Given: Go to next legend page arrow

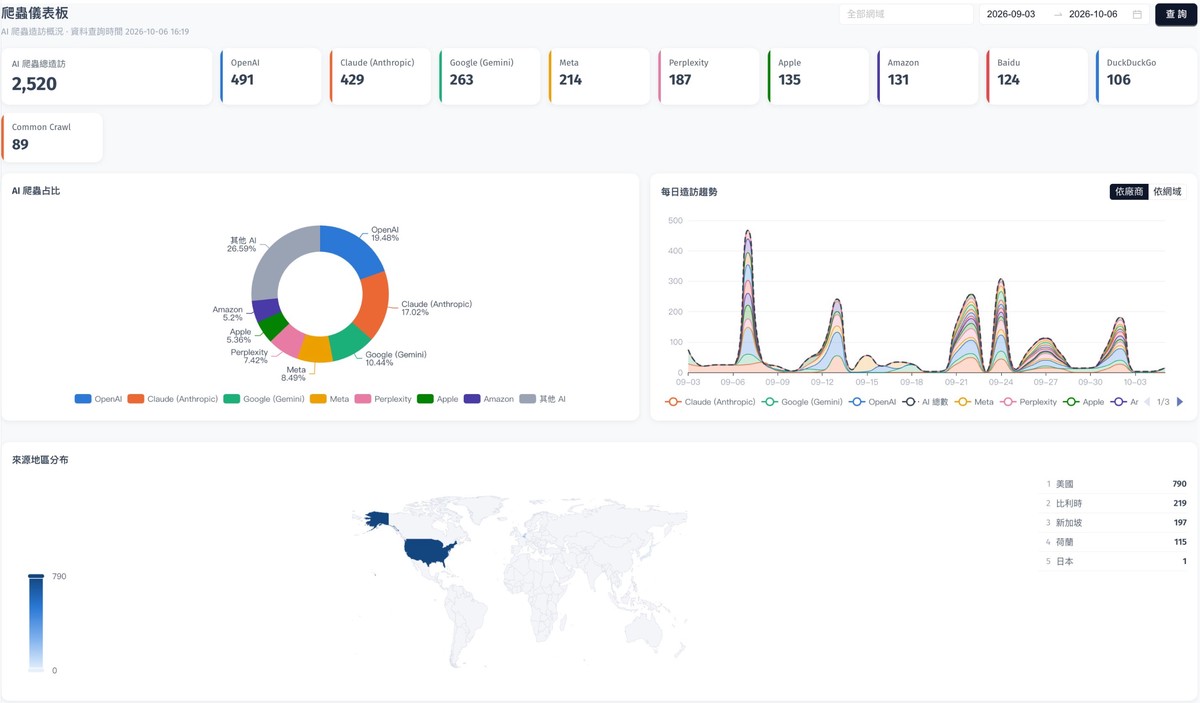Looking at the screenshot, I should pos(1180,402).
